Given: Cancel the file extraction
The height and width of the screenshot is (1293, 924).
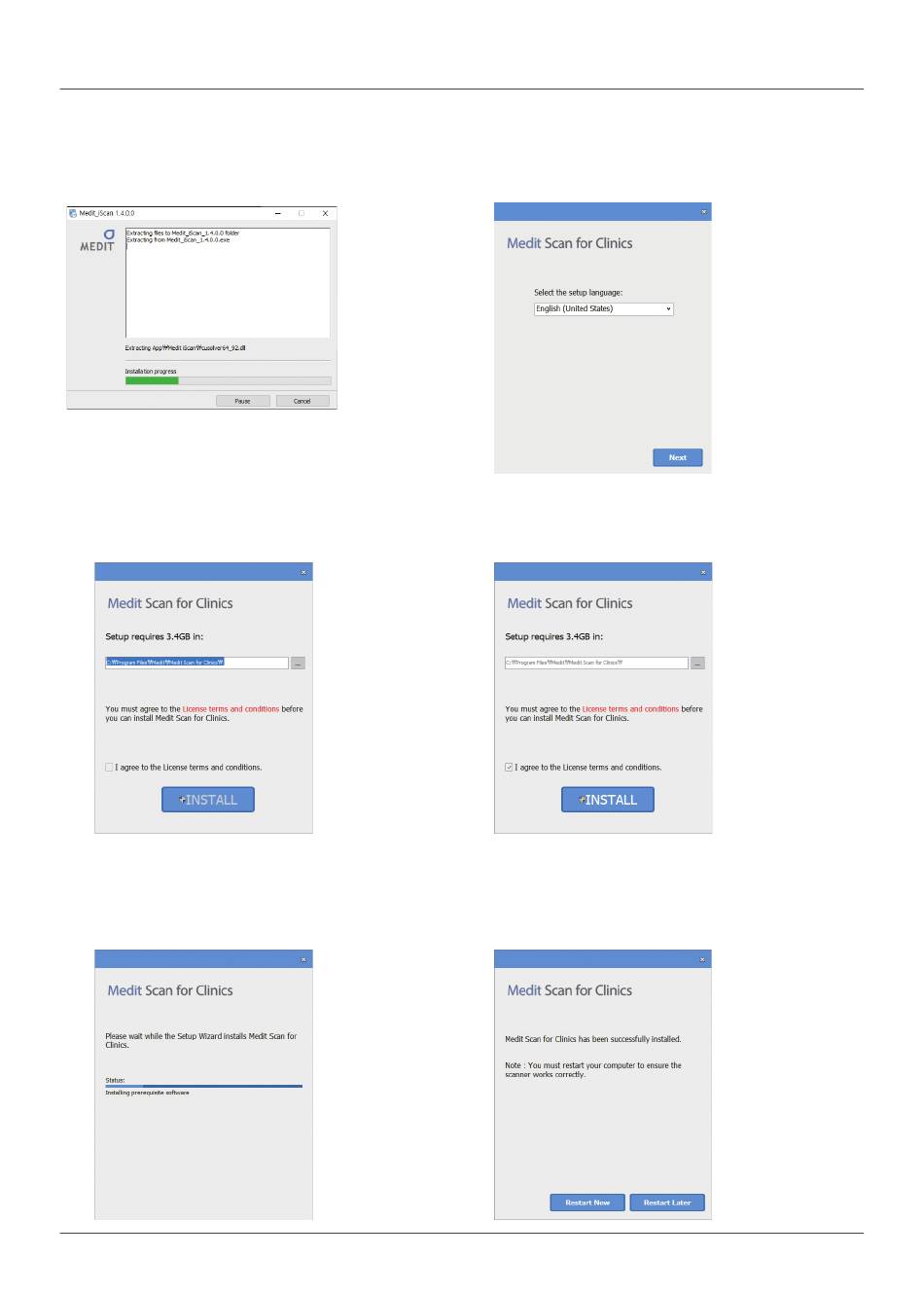Looking at the screenshot, I should point(302,401).
